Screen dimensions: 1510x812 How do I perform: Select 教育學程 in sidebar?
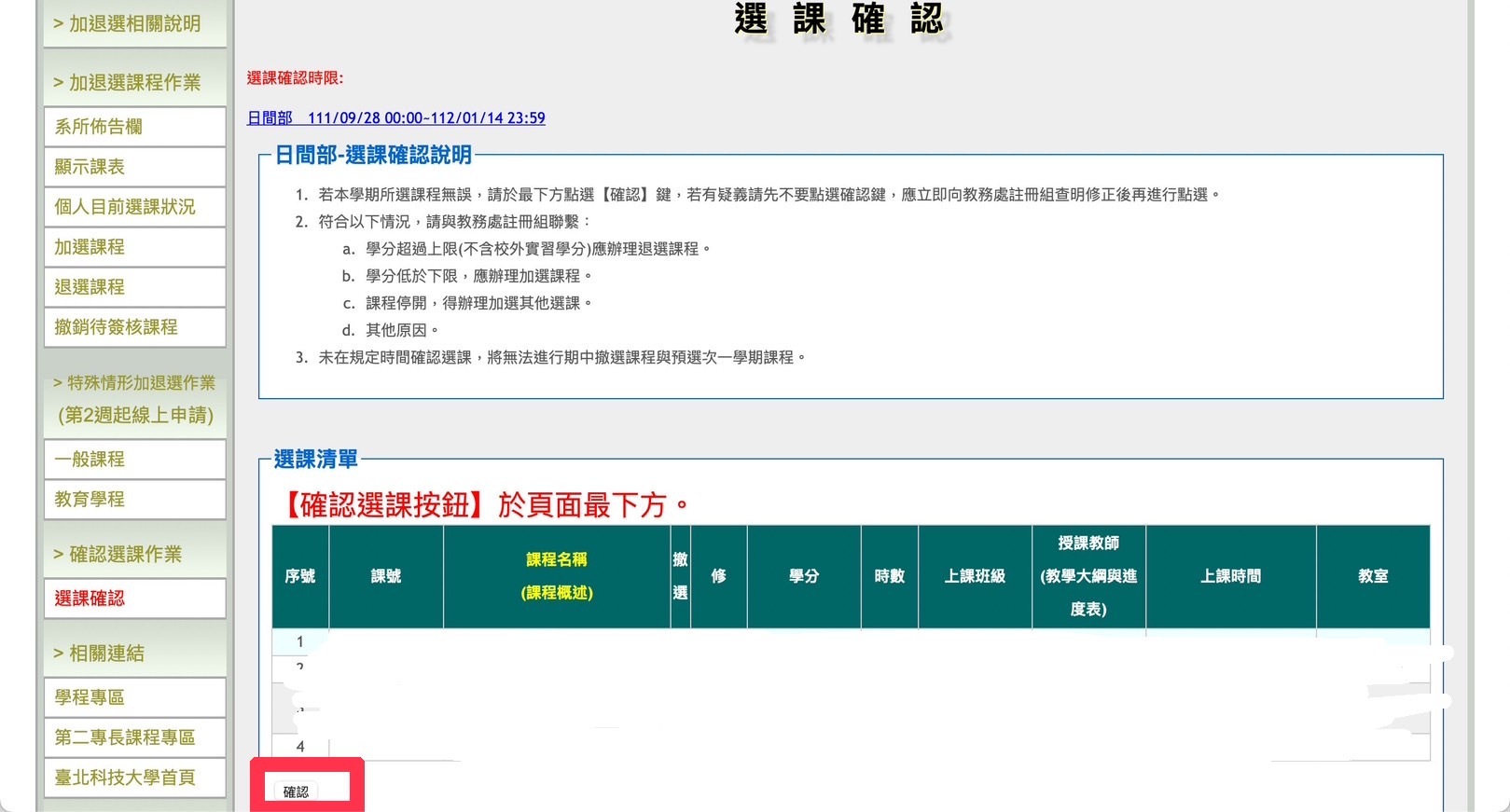pos(135,500)
